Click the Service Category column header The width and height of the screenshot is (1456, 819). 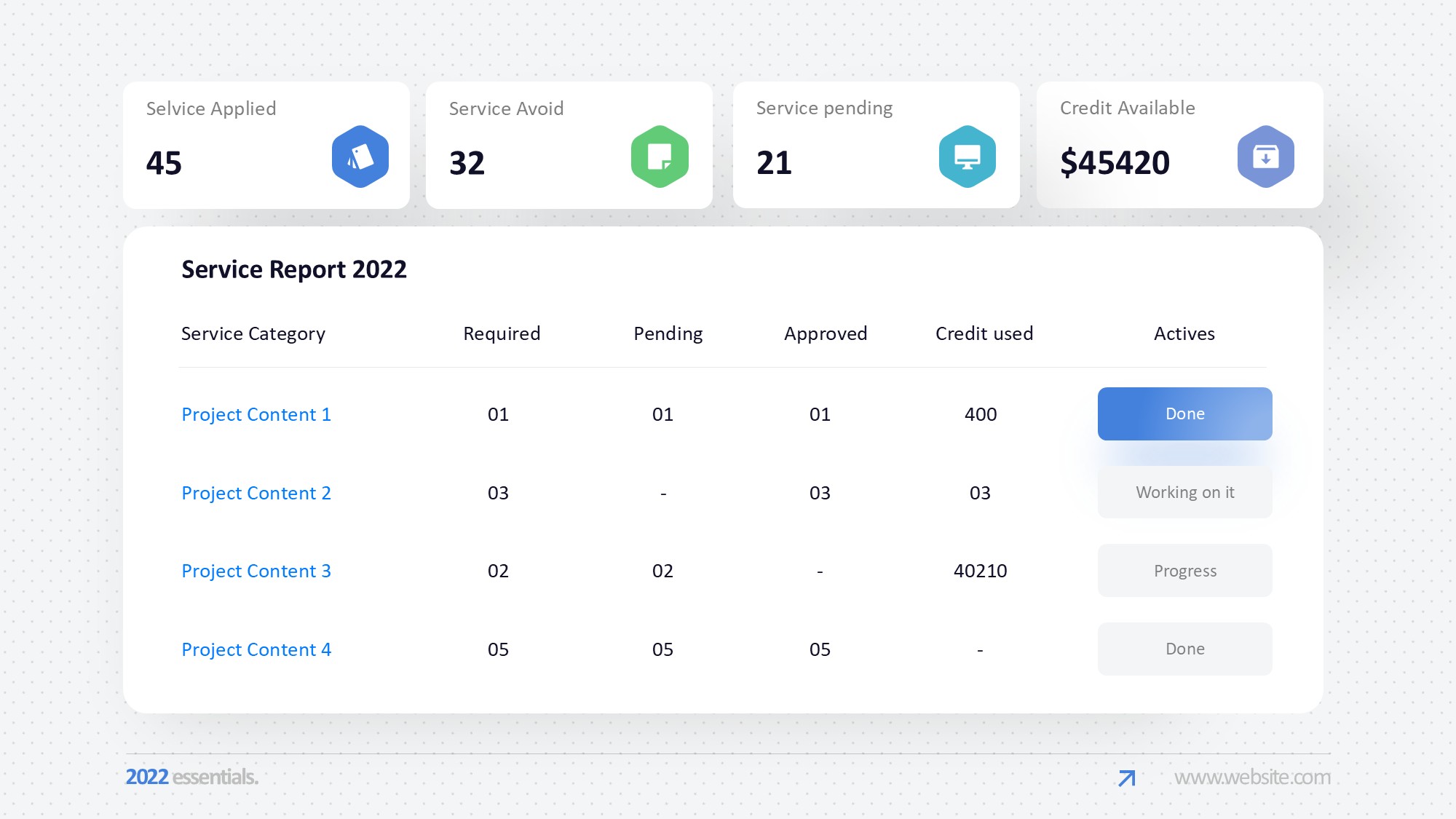pos(253,333)
